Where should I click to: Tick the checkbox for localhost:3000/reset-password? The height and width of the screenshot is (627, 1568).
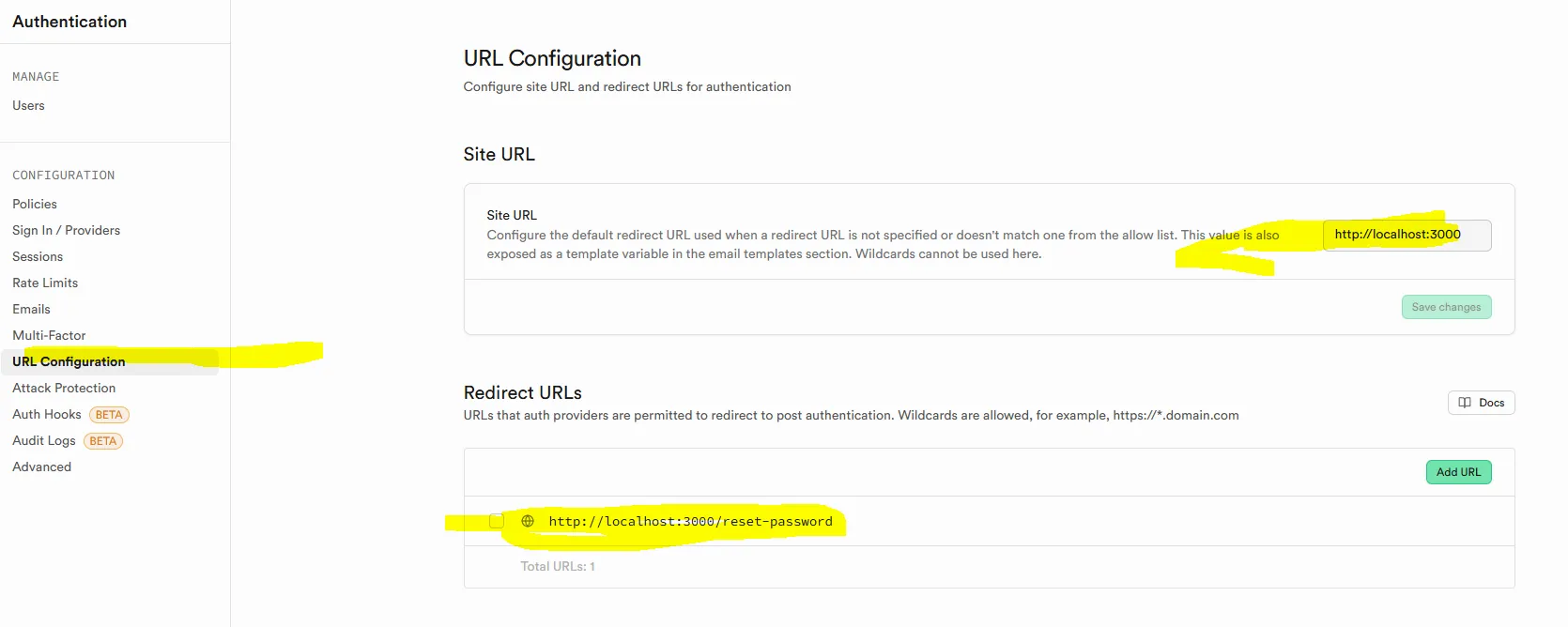(497, 521)
